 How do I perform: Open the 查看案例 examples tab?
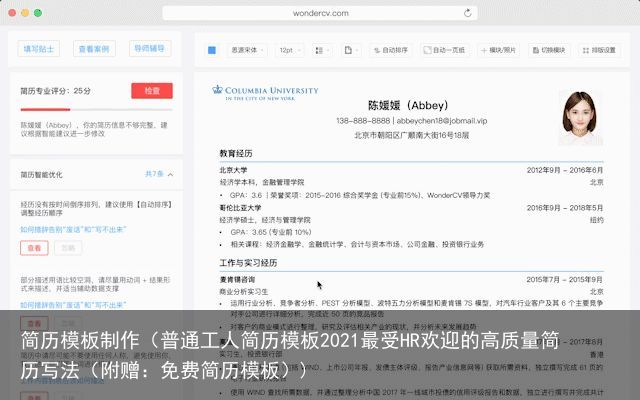click(94, 49)
